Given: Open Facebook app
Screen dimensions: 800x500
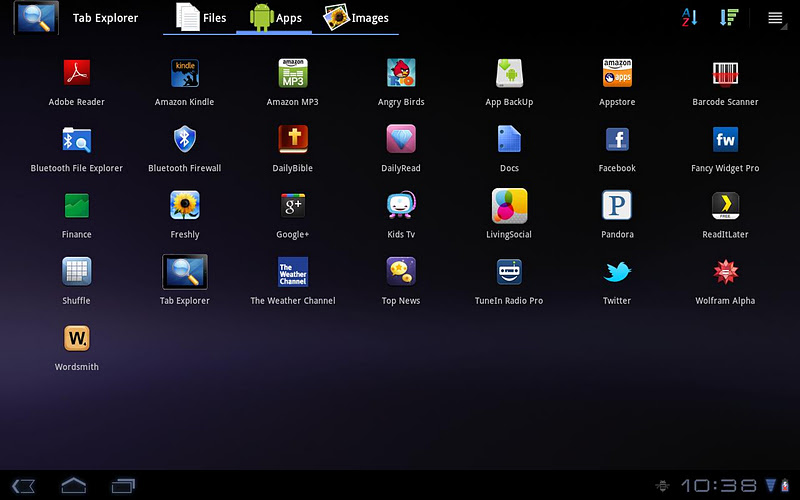Looking at the screenshot, I should point(617,139).
